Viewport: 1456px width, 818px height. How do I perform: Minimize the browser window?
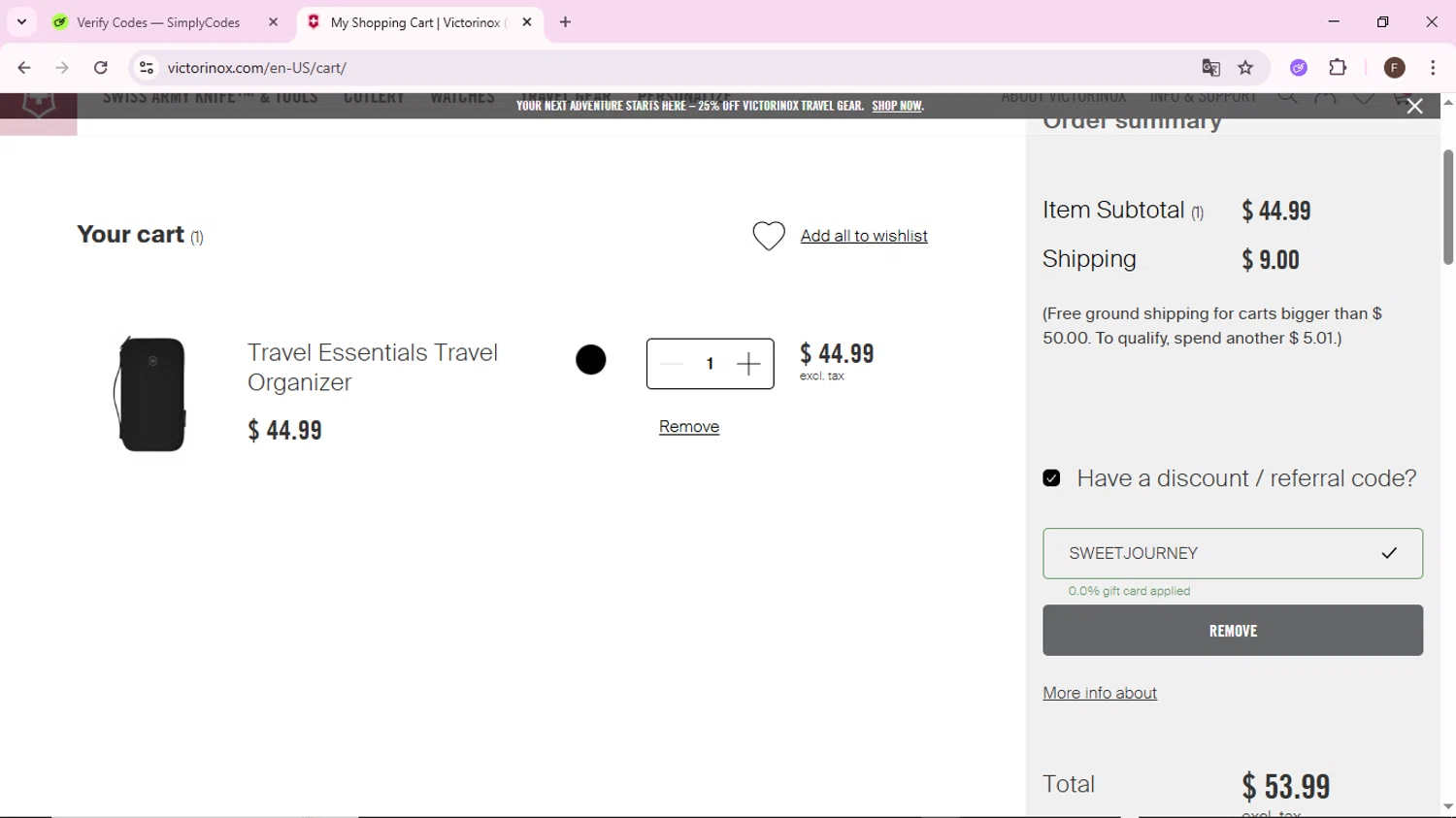coord(1334,21)
